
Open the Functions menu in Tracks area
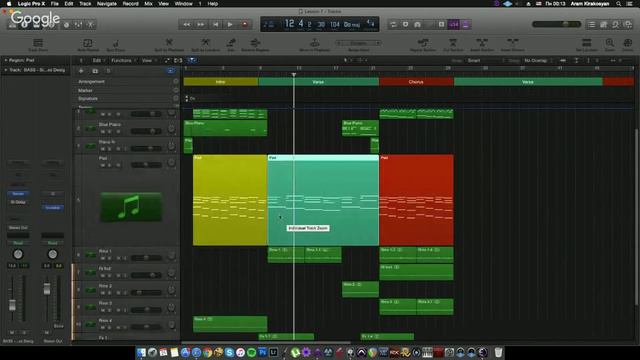[123, 60]
